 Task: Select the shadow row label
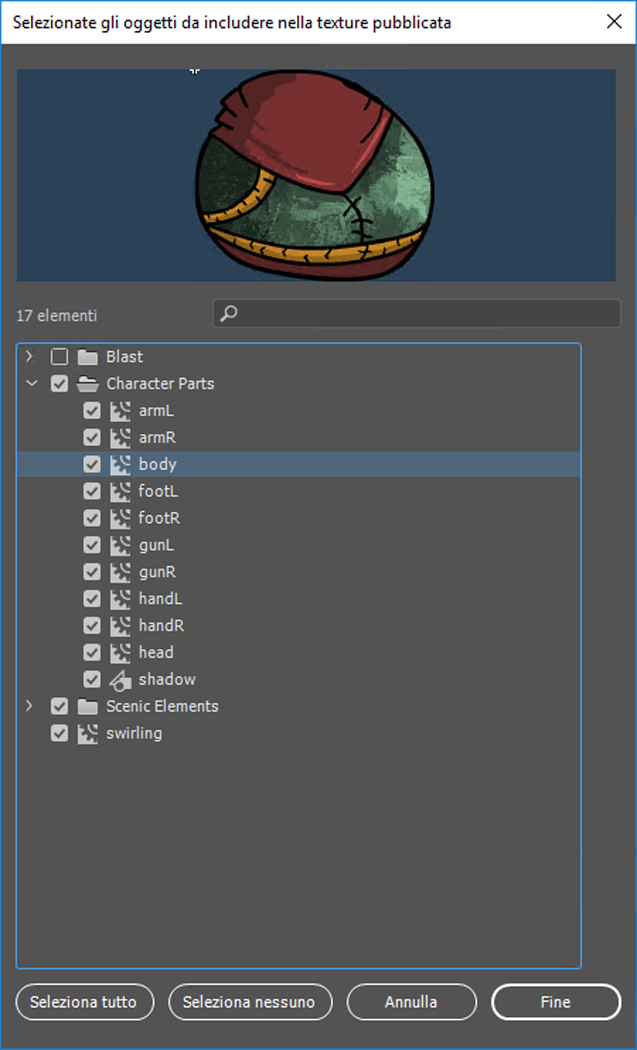click(x=167, y=679)
